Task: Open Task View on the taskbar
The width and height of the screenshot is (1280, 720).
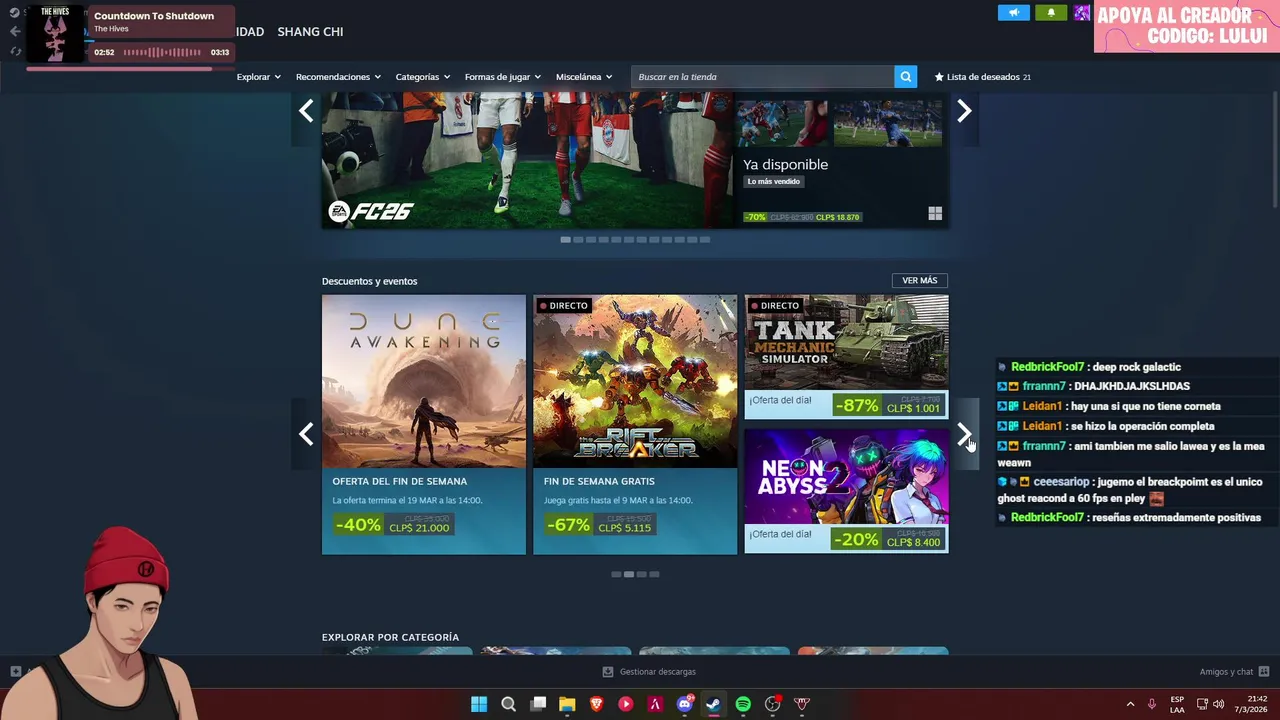Action: [x=538, y=704]
